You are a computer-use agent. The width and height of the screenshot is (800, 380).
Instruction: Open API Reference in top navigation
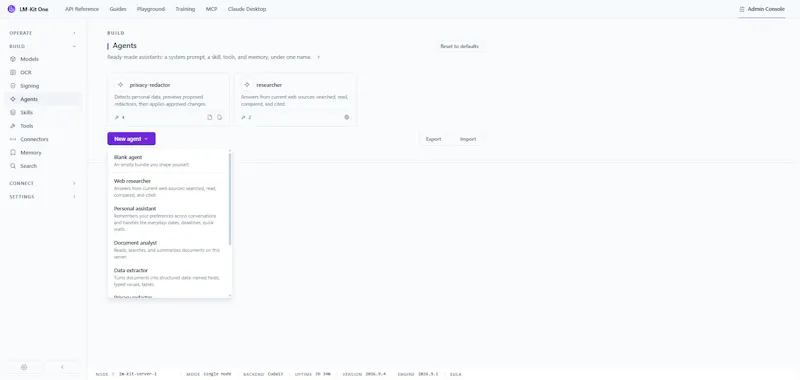click(82, 9)
